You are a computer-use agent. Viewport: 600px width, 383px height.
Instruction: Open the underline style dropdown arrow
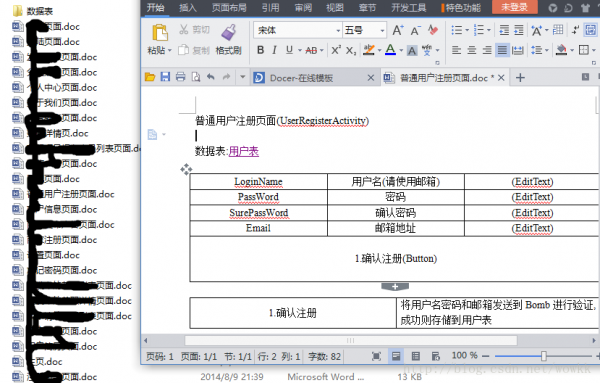[x=300, y=51]
